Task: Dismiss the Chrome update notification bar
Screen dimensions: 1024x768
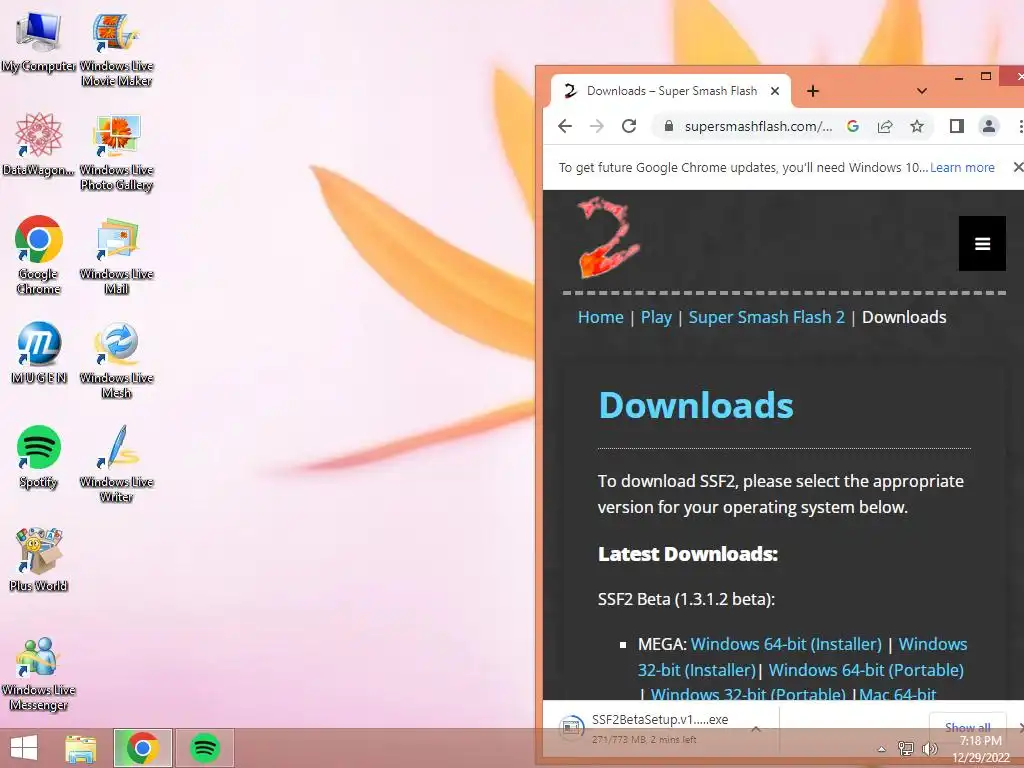Action: 1017,167
